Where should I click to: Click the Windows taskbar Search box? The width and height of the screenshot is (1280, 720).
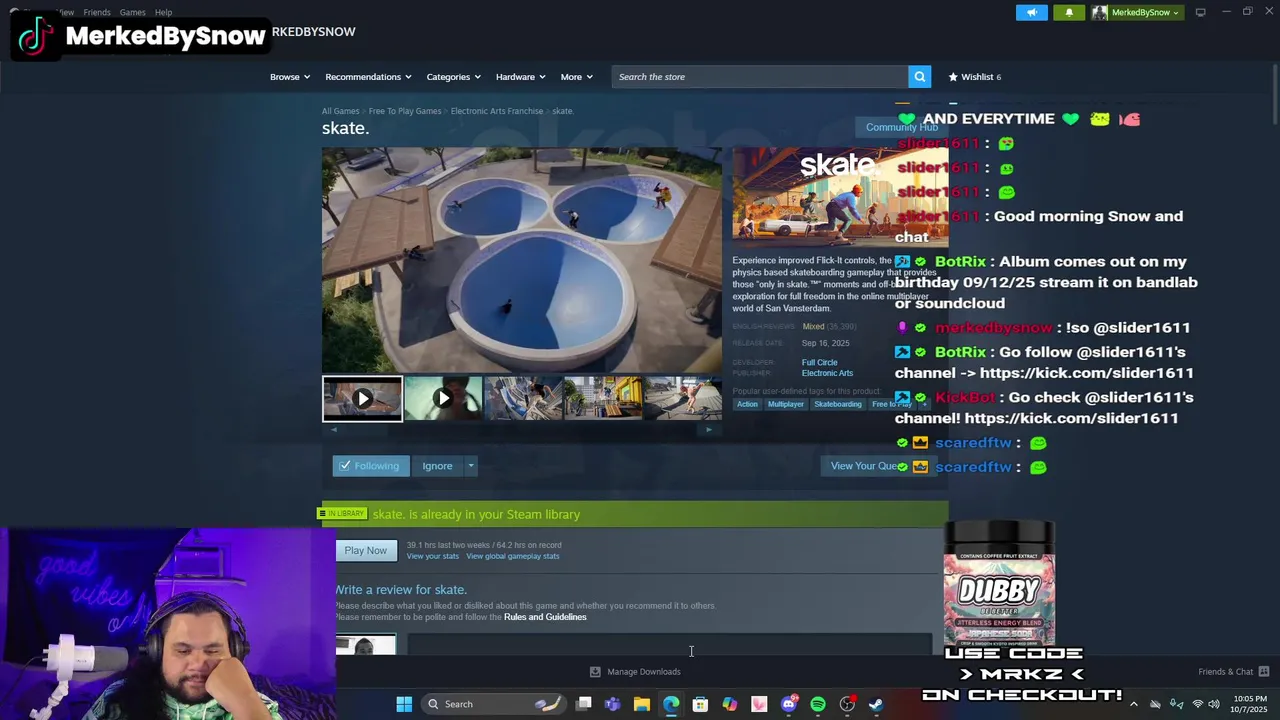[x=493, y=704]
